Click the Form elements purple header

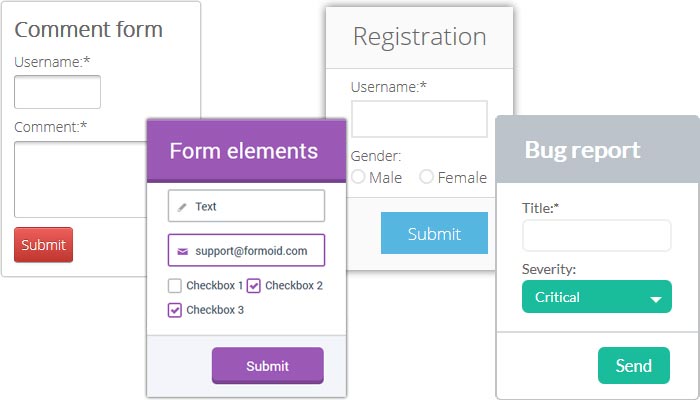(246, 151)
